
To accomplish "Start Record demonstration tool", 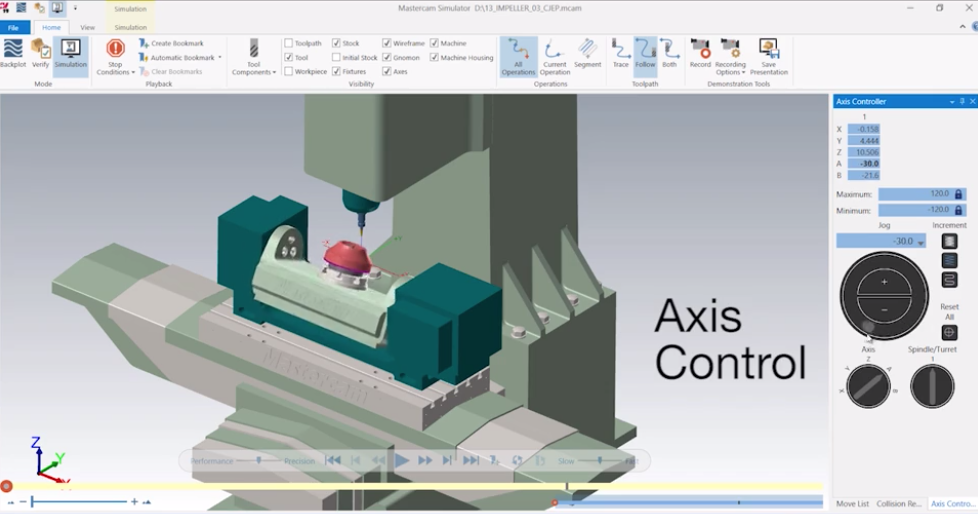I will click(x=700, y=54).
